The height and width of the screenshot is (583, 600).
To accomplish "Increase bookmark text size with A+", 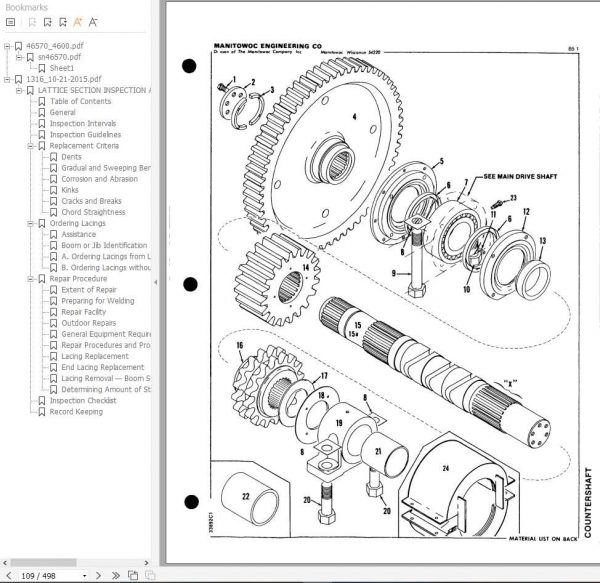I will pyautogui.click(x=78, y=22).
